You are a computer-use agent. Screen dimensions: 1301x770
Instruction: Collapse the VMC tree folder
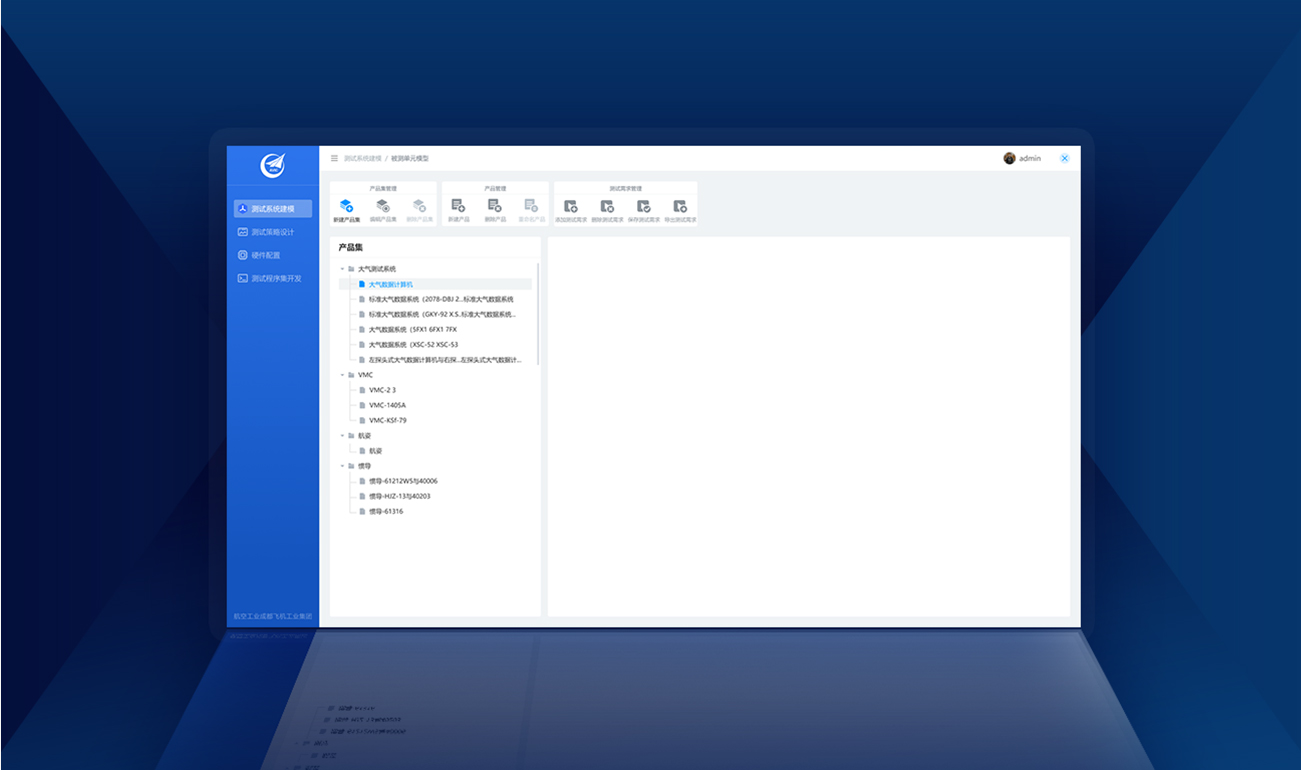click(342, 375)
